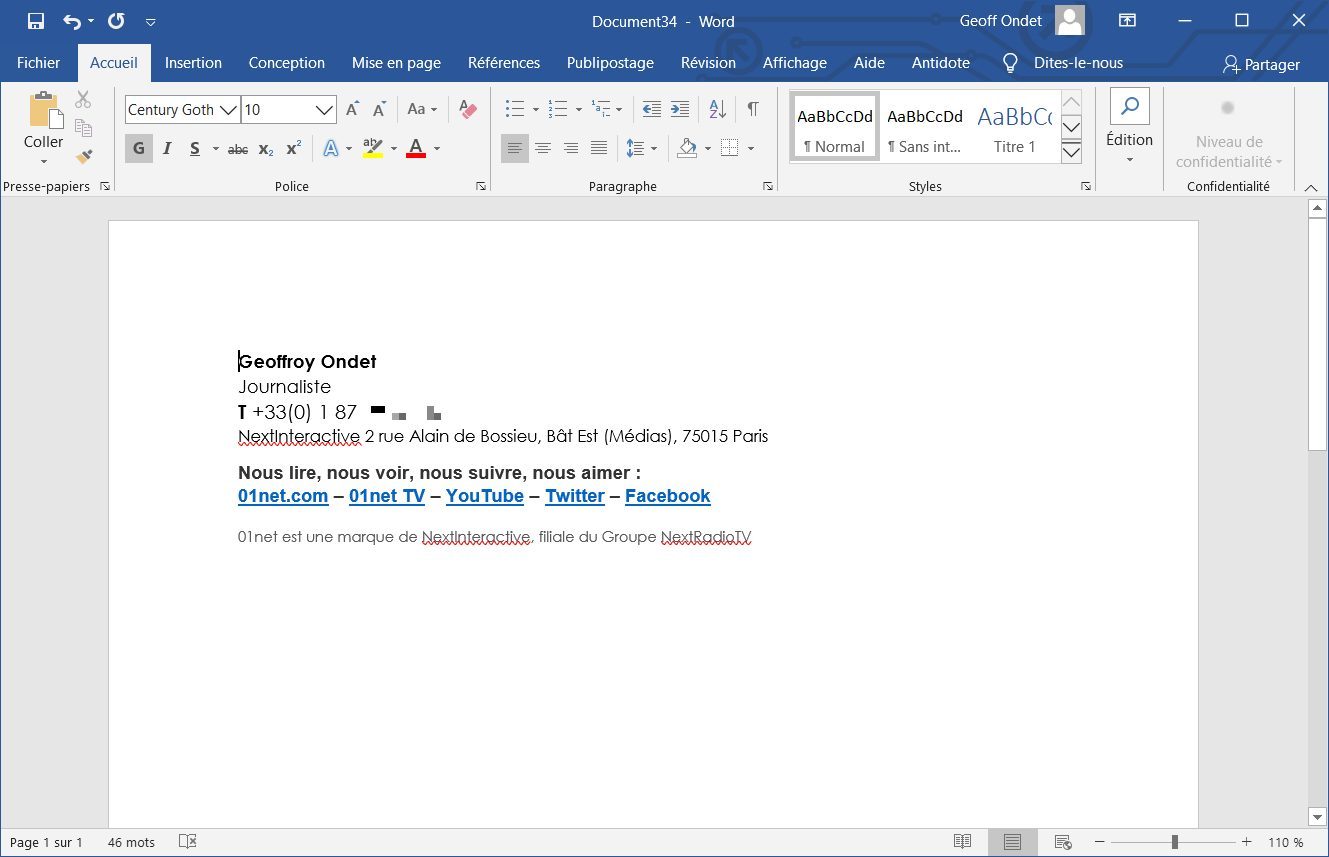Image resolution: width=1329 pixels, height=857 pixels.
Task: Click the Numbering list icon
Action: [558, 109]
